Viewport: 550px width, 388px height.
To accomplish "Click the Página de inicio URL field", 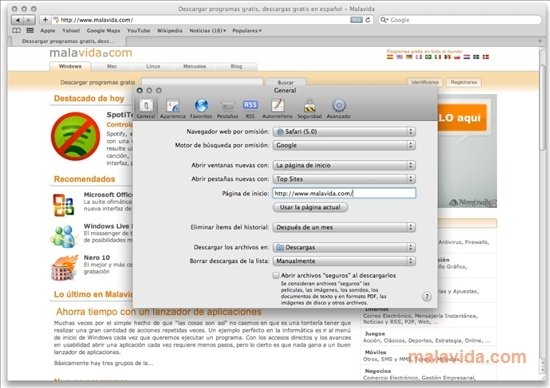I will (x=344, y=193).
